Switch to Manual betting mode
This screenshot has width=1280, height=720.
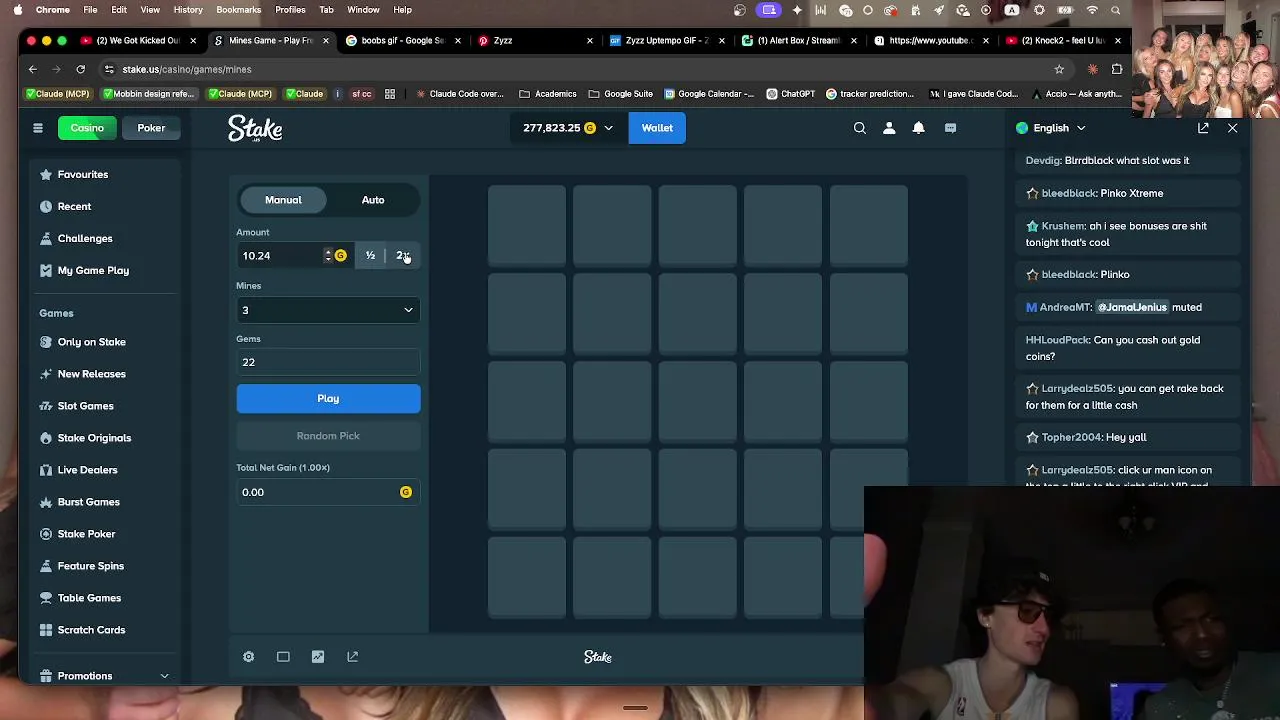point(283,200)
